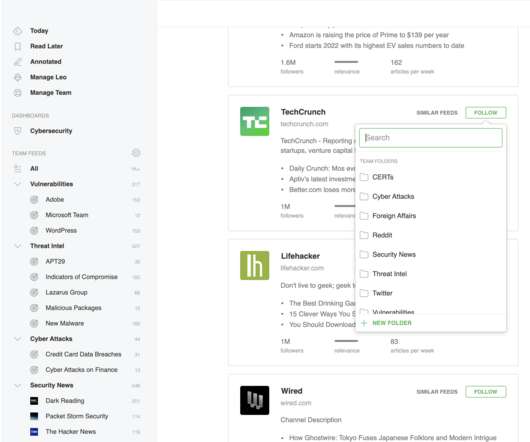Click the New Folder button
530x442 pixels.
pyautogui.click(x=386, y=323)
